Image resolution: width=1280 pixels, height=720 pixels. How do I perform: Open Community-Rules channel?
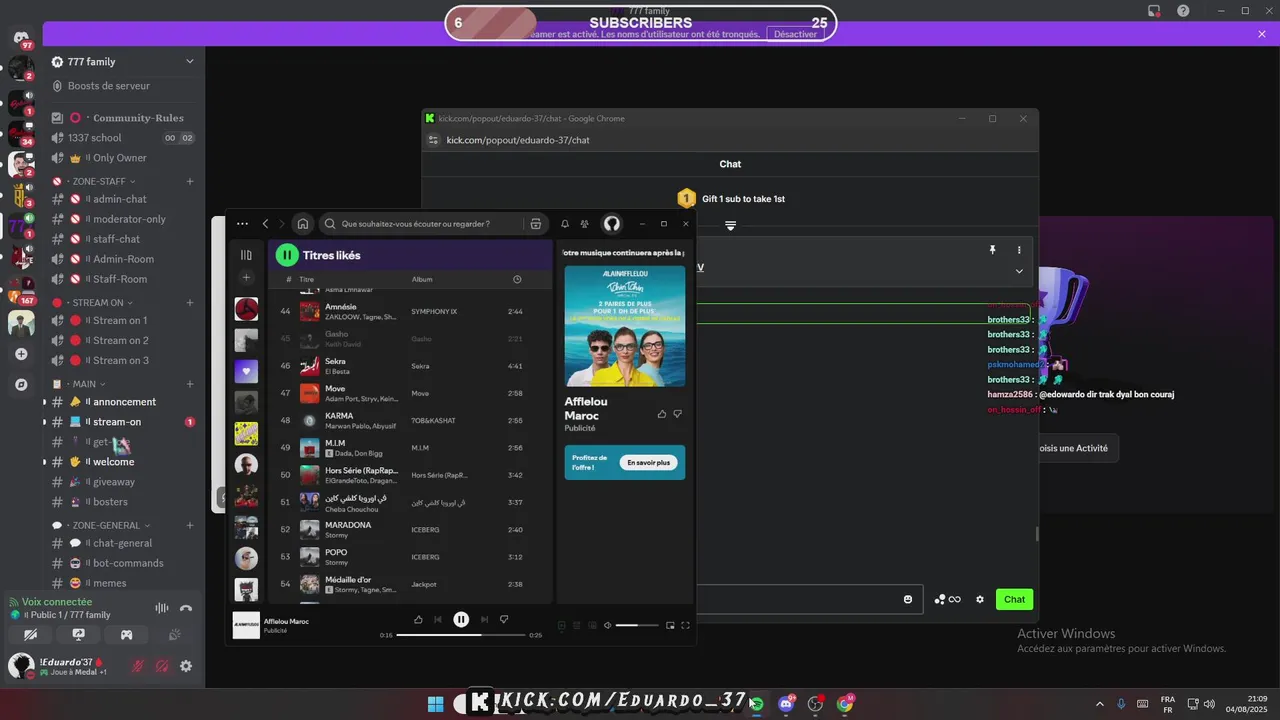pos(122,118)
